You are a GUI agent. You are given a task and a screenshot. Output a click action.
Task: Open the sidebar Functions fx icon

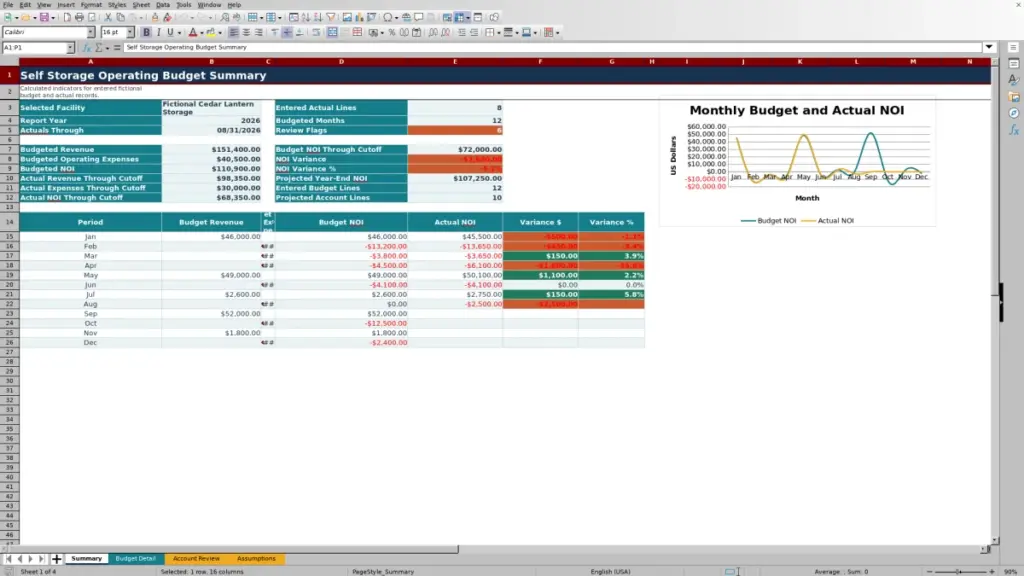pos(1014,130)
